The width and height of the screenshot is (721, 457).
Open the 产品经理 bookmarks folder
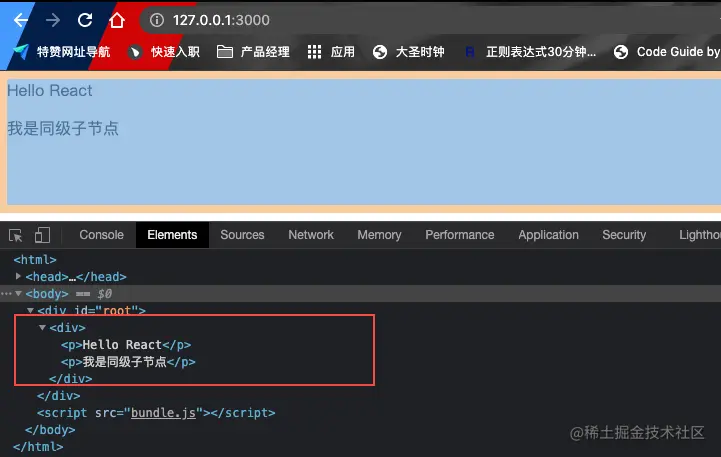click(x=253, y=52)
